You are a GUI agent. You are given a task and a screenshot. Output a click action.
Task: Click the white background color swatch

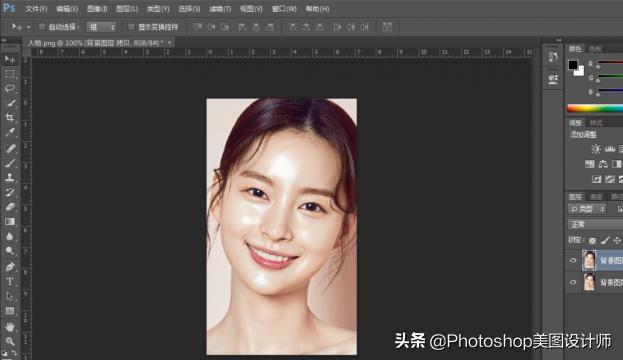tap(581, 72)
